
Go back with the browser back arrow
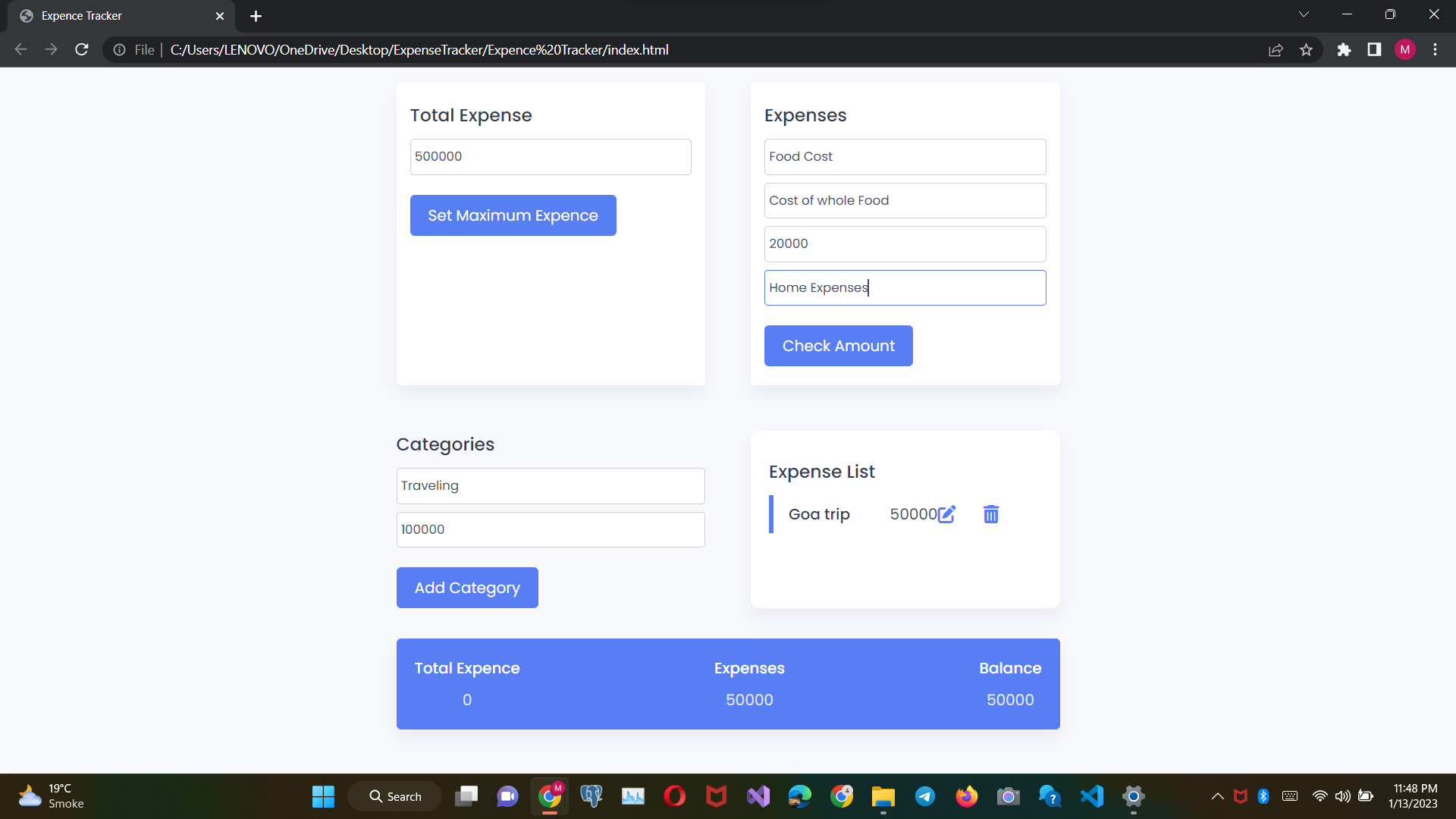tap(21, 50)
